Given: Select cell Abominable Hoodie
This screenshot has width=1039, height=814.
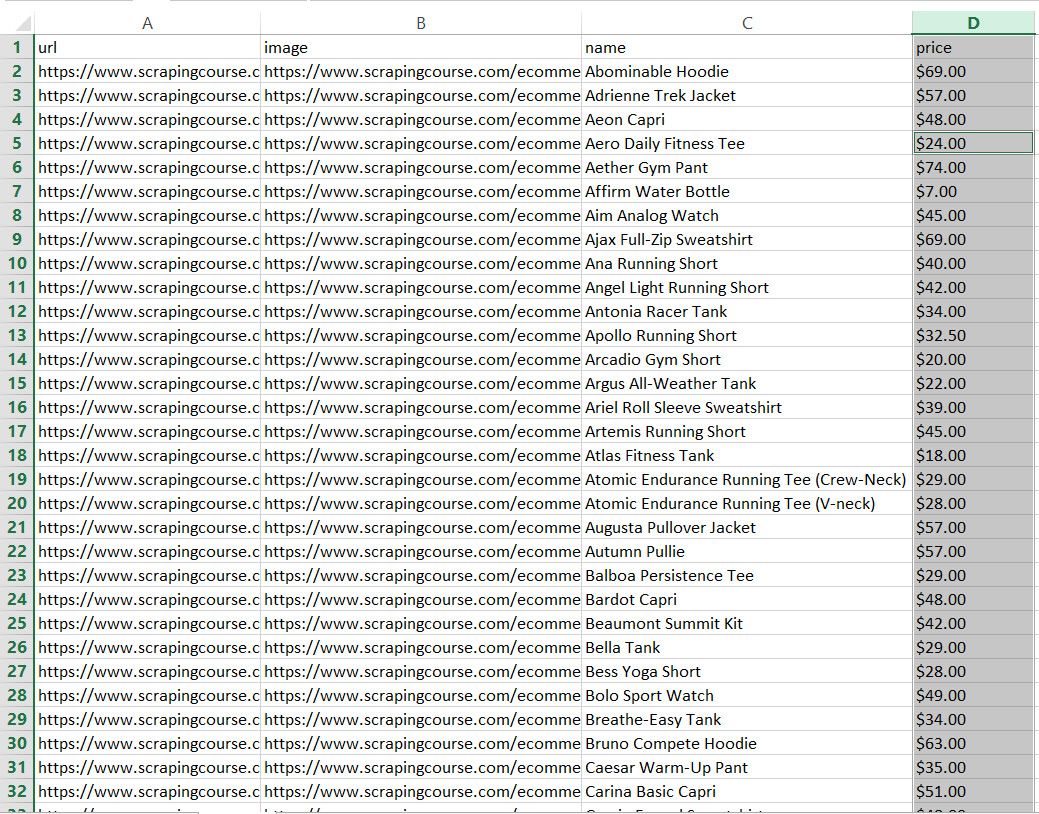Looking at the screenshot, I should pos(747,71).
